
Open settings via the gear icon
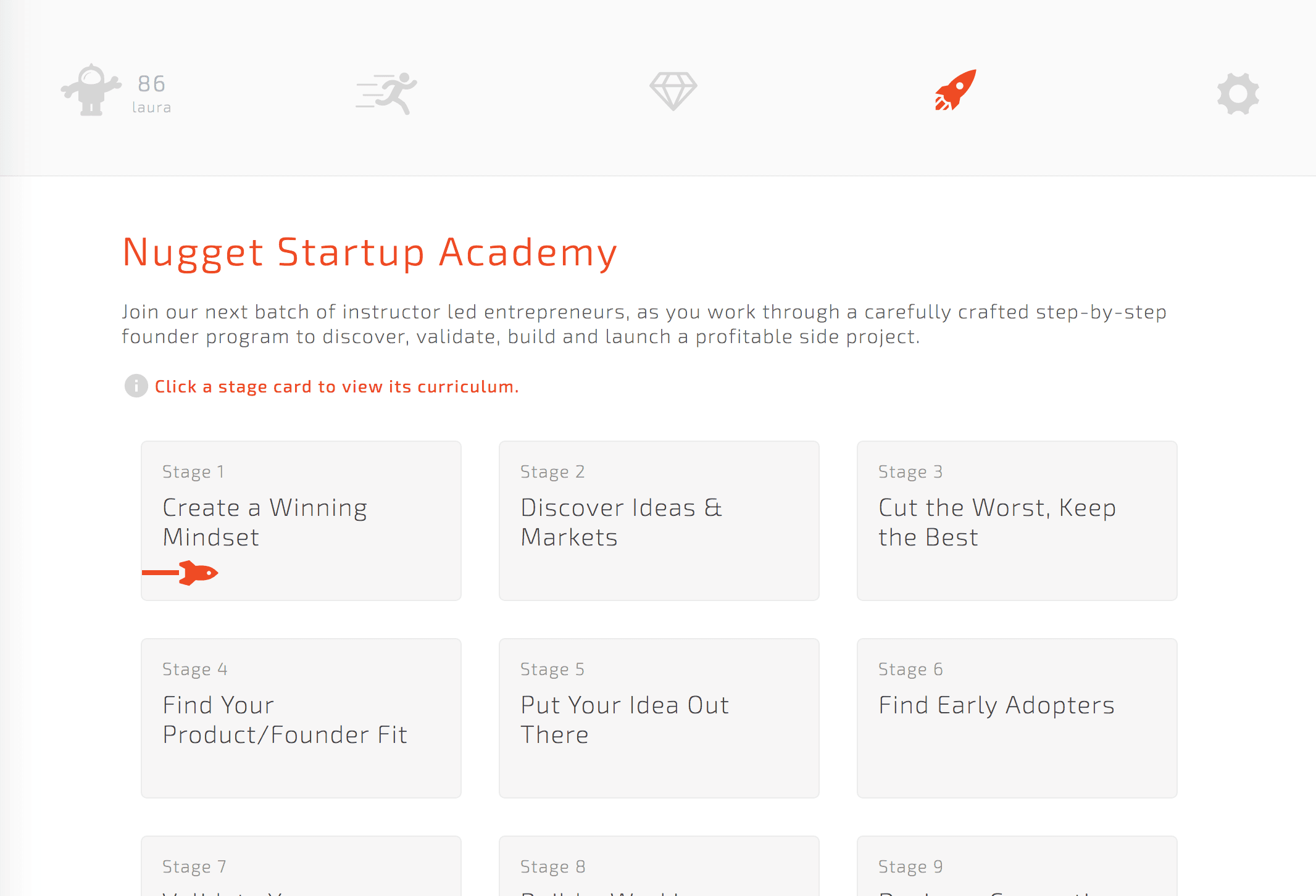click(1238, 94)
